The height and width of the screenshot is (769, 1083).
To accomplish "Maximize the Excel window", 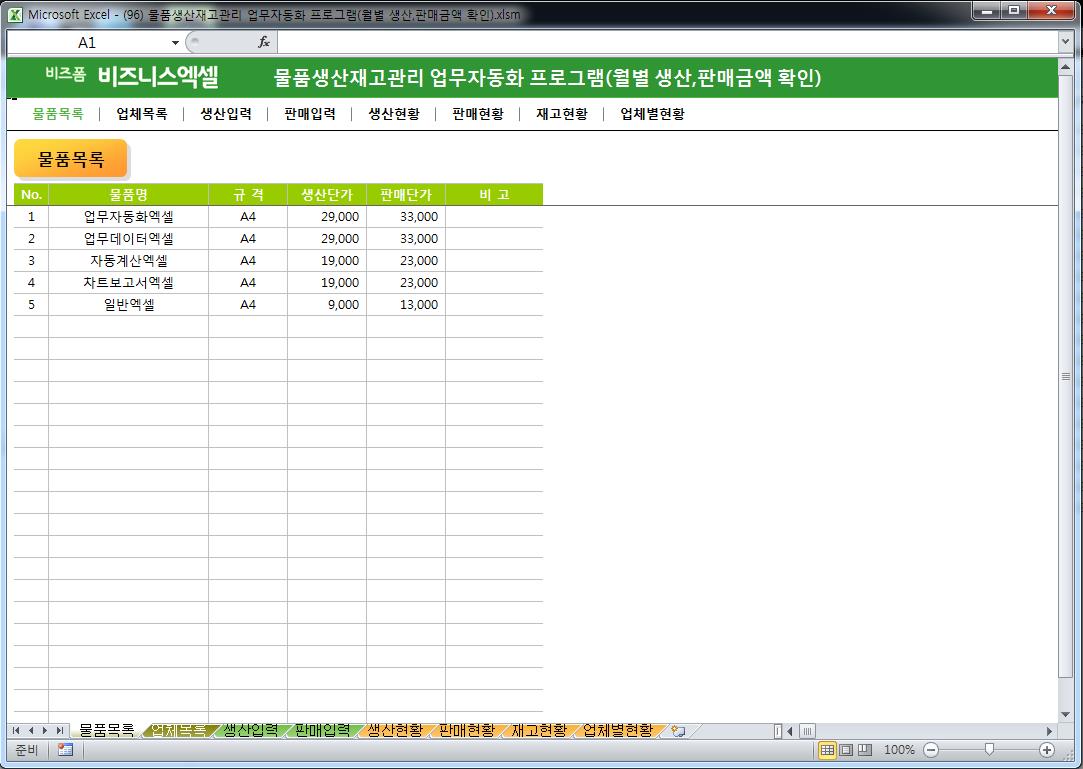I will 1014,10.
